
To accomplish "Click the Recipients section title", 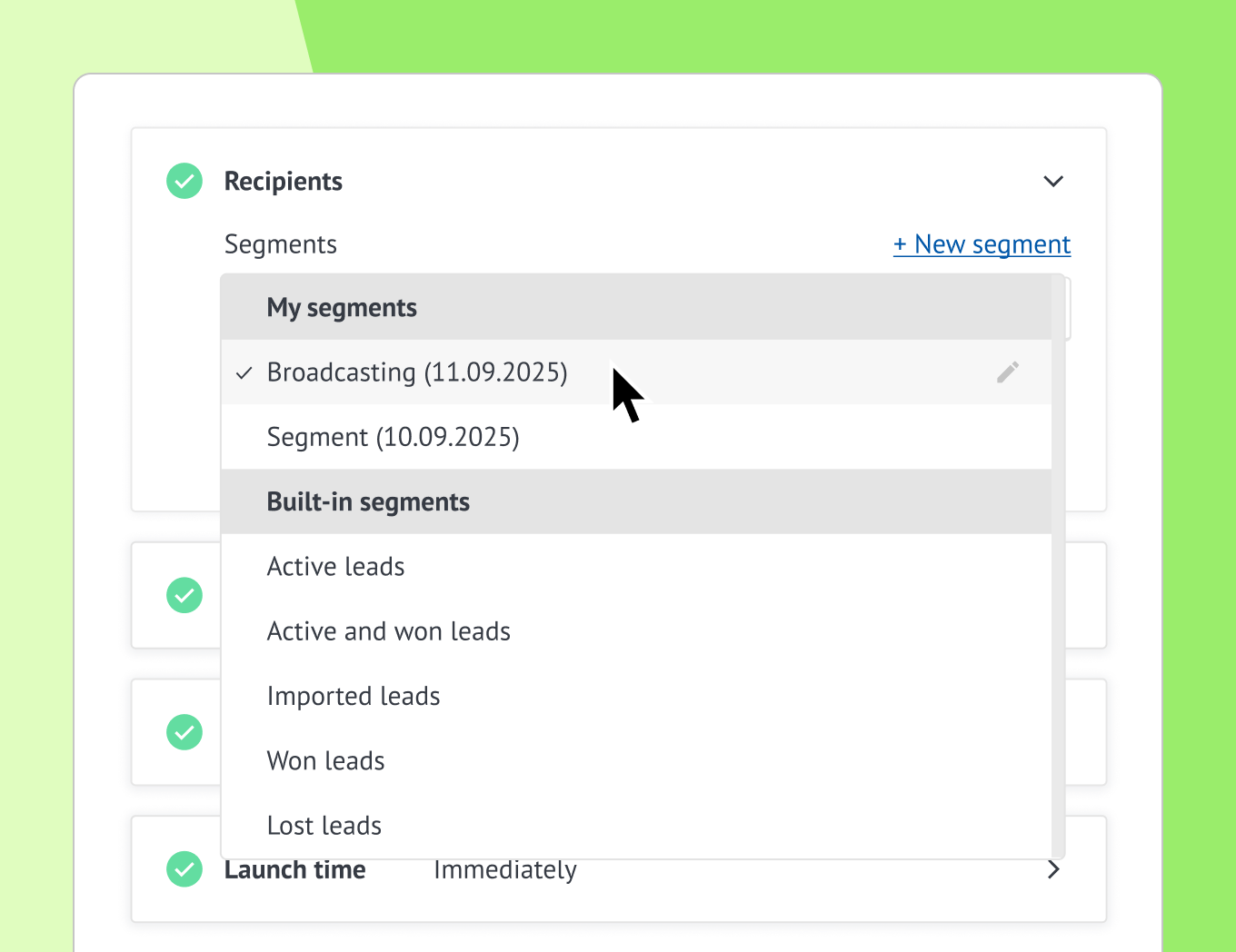I will click(x=283, y=181).
